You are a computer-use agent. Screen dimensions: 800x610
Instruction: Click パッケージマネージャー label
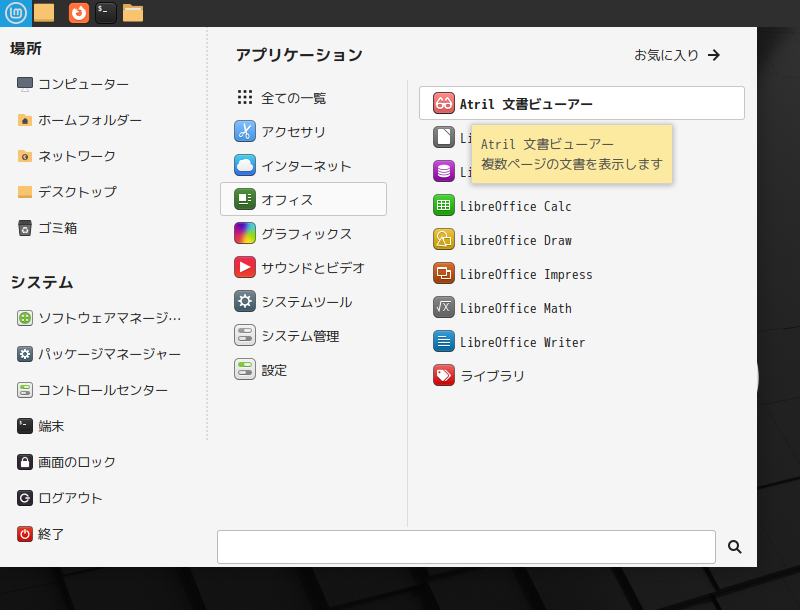[x=110, y=354]
